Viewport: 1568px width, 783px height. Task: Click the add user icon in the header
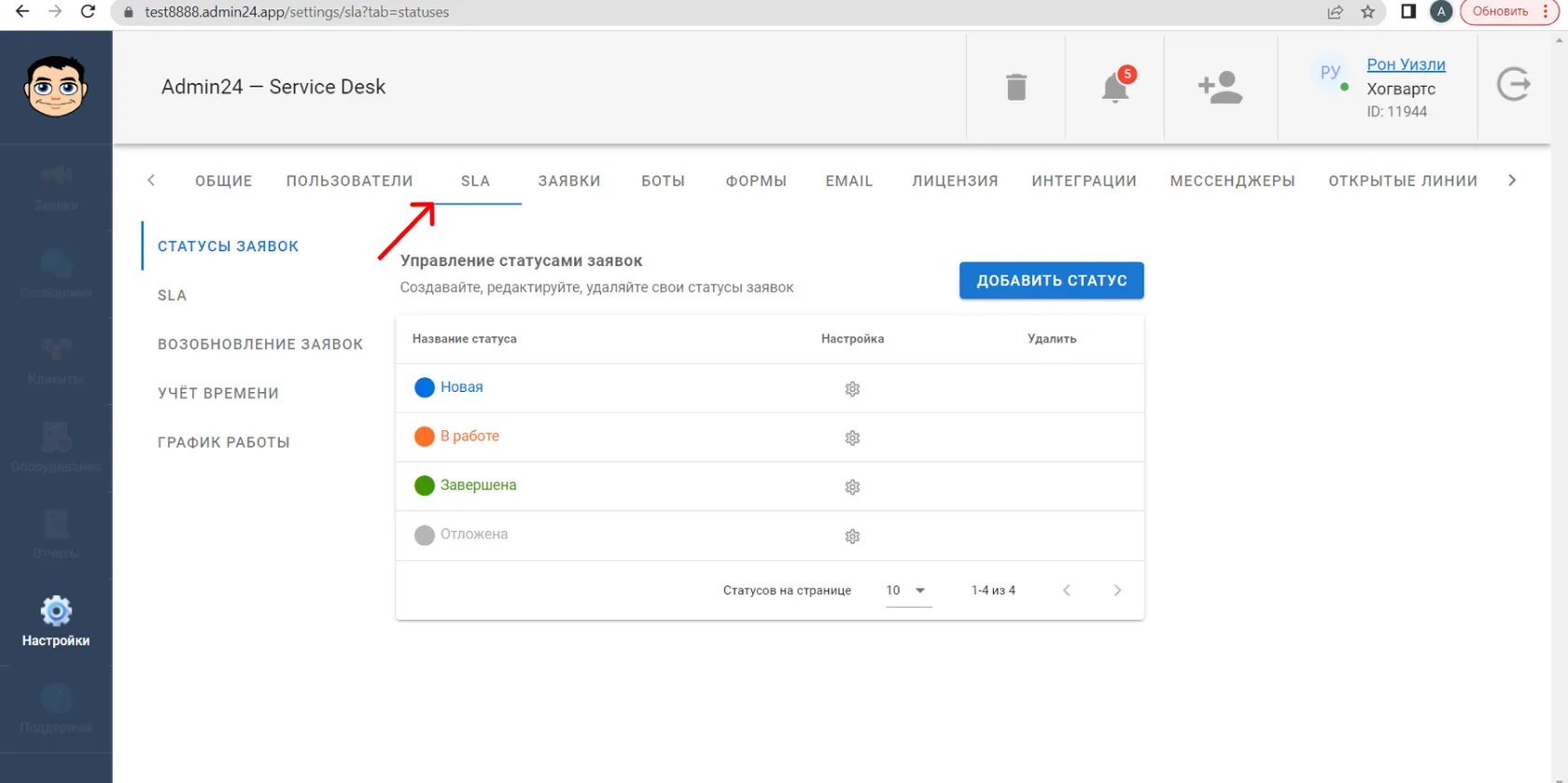tap(1221, 87)
